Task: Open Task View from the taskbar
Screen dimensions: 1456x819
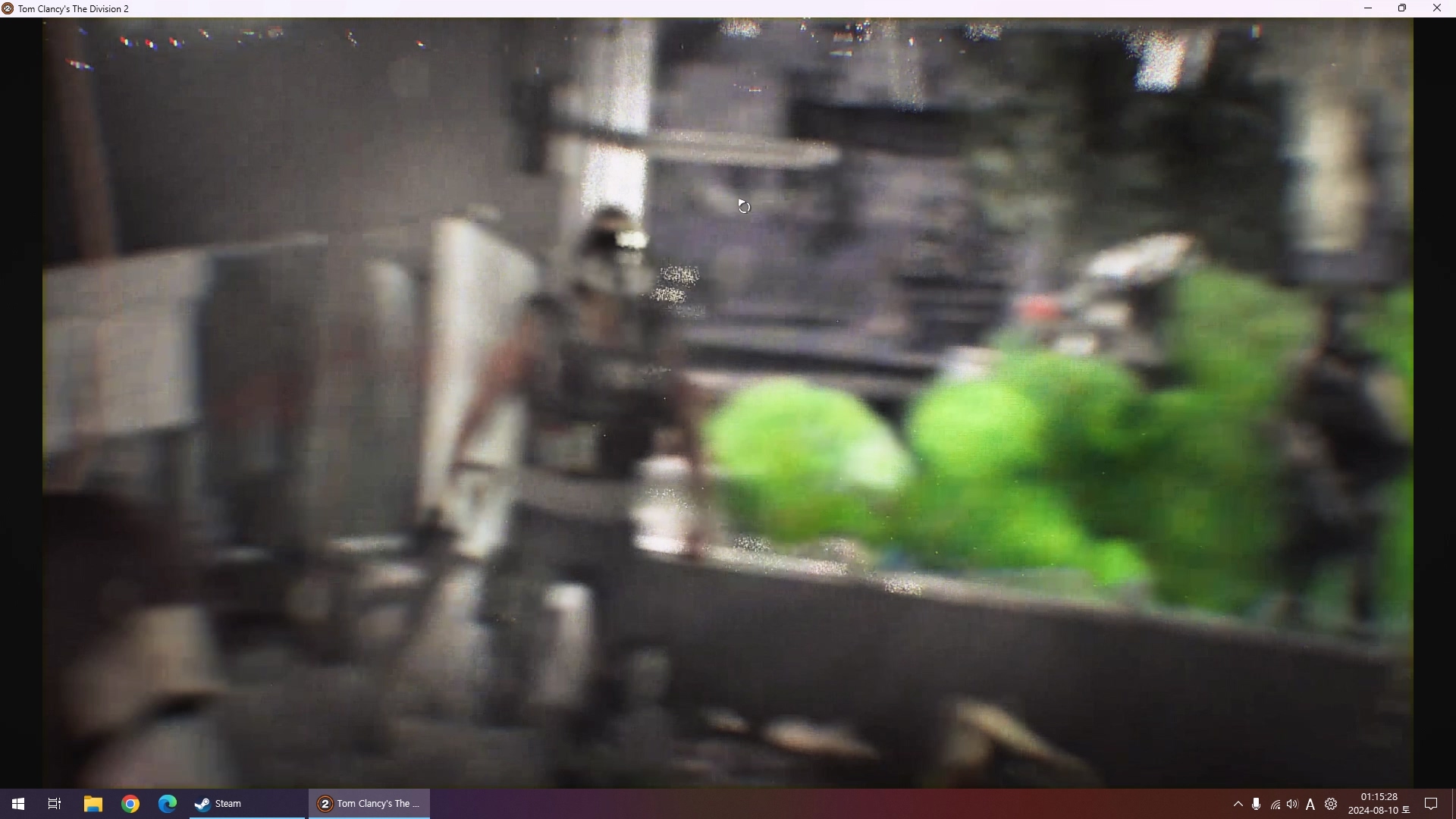Action: tap(55, 804)
